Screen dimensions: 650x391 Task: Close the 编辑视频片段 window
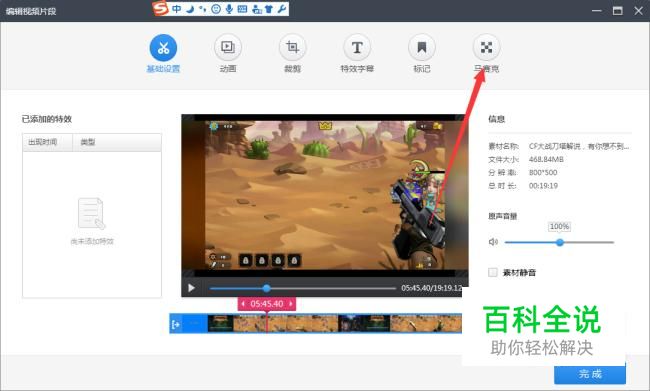coord(638,11)
